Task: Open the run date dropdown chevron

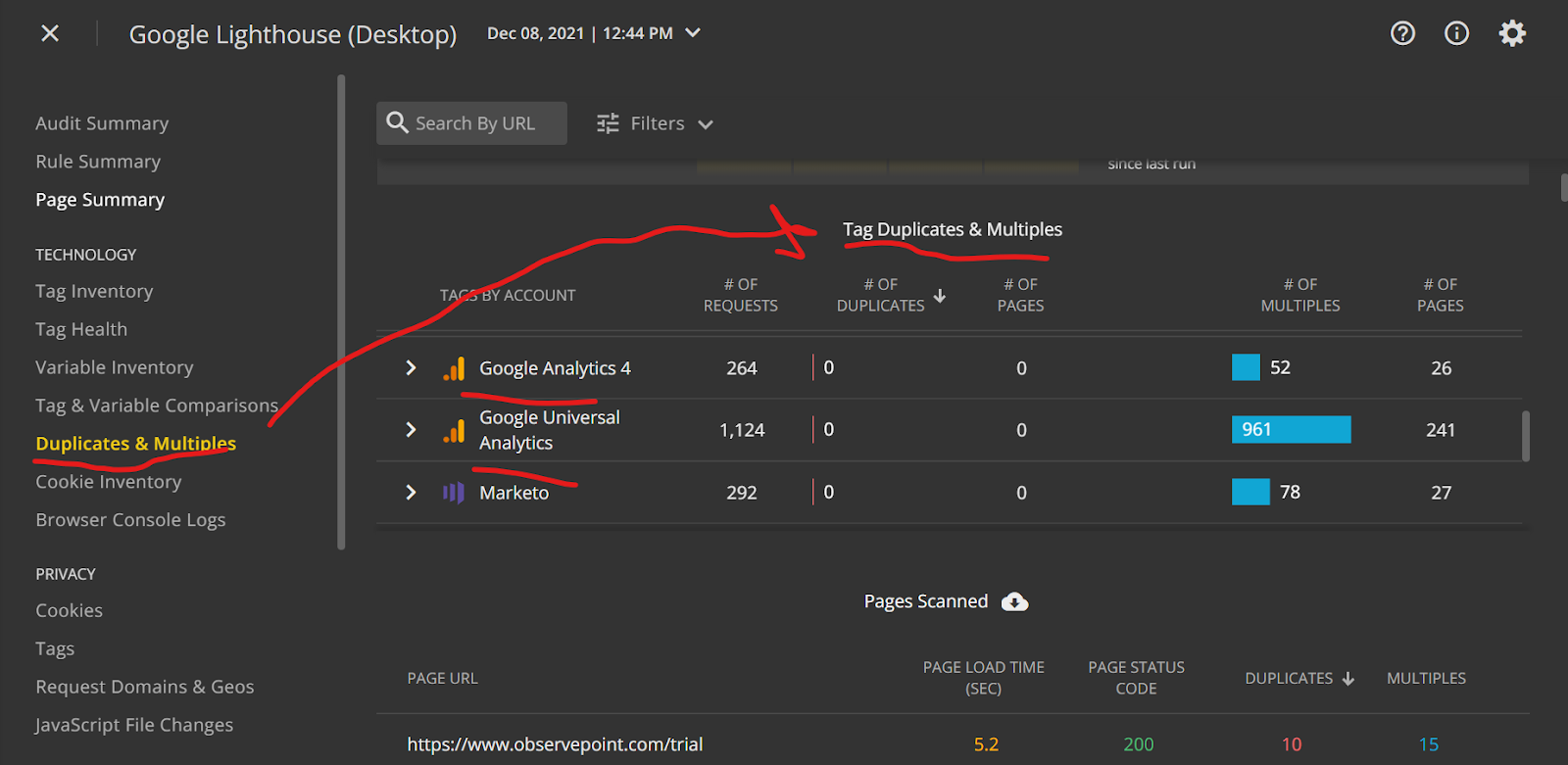Action: (693, 33)
